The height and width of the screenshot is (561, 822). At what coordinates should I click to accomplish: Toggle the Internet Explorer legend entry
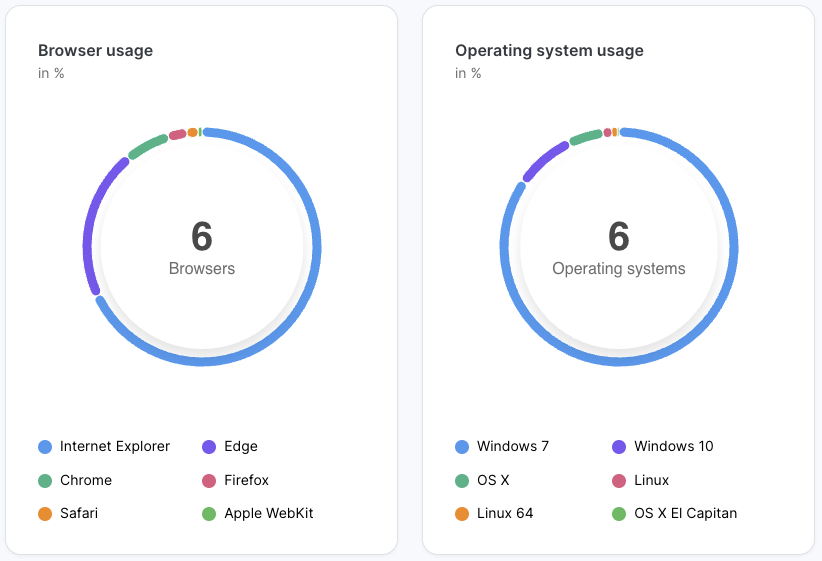[114, 447]
